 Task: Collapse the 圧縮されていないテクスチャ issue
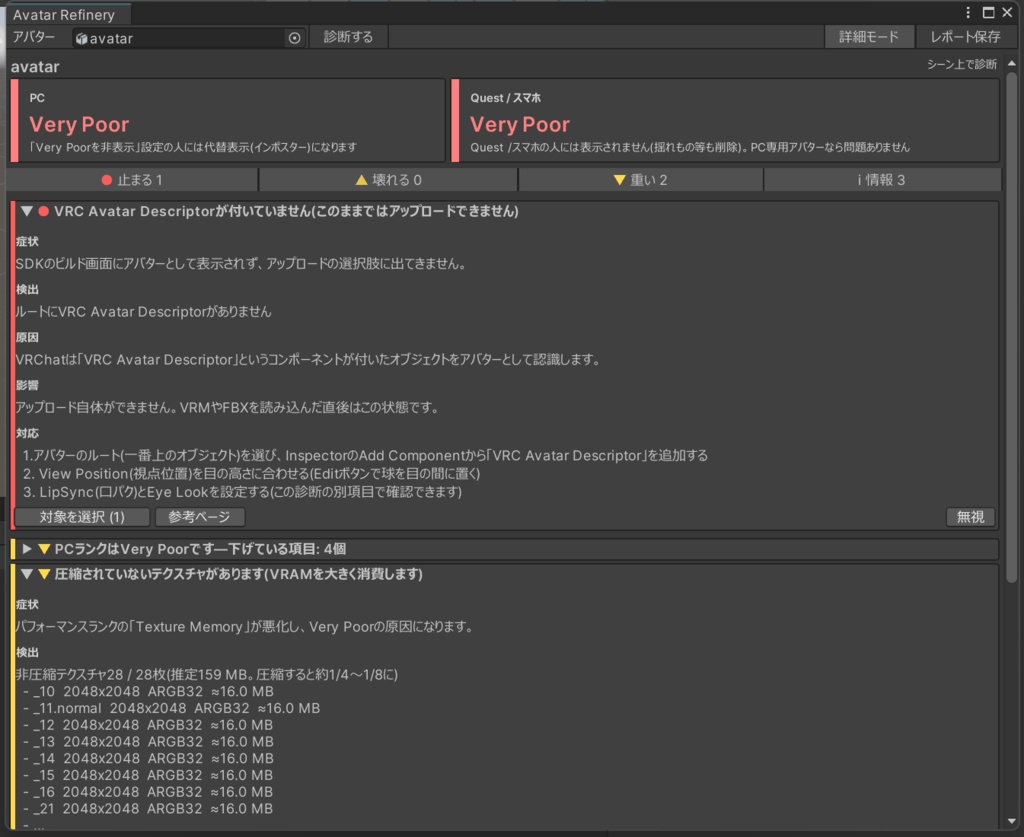[x=27, y=574]
